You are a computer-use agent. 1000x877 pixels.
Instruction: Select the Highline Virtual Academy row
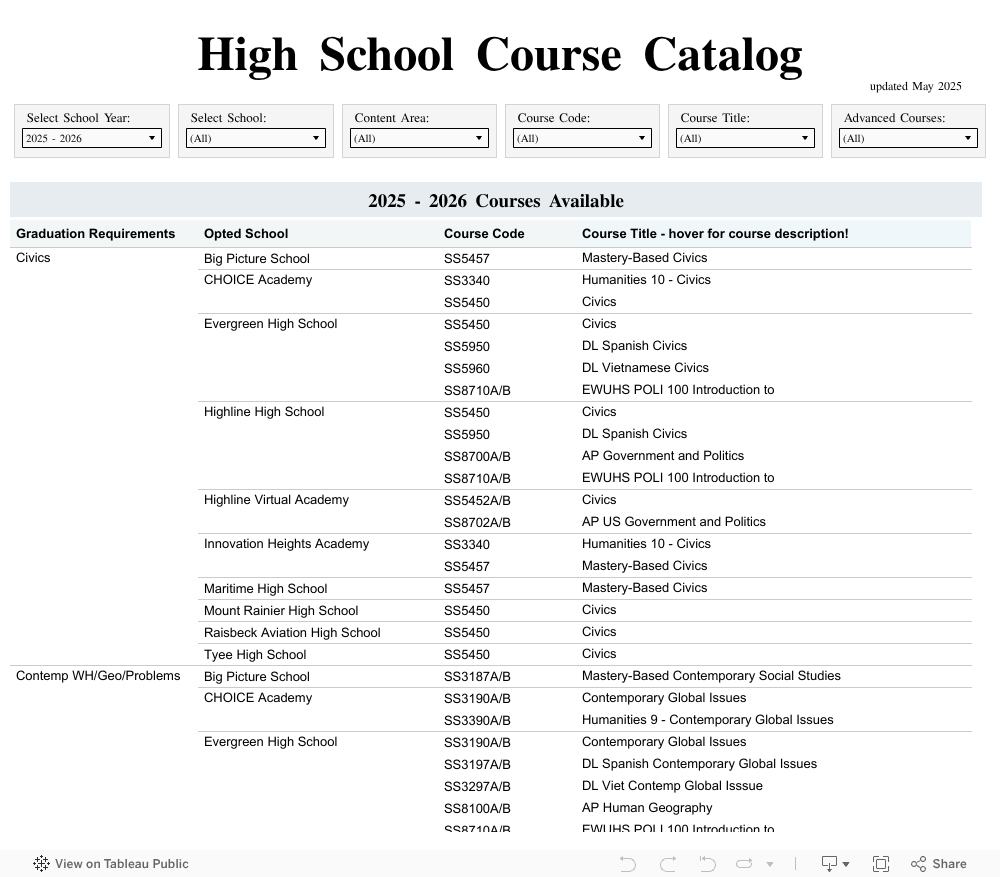[x=276, y=500]
